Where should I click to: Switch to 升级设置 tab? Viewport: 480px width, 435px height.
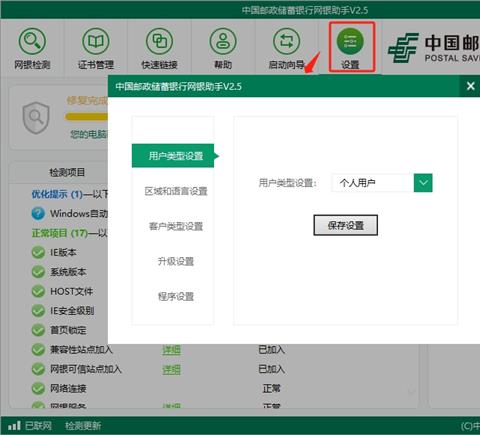pyautogui.click(x=176, y=261)
